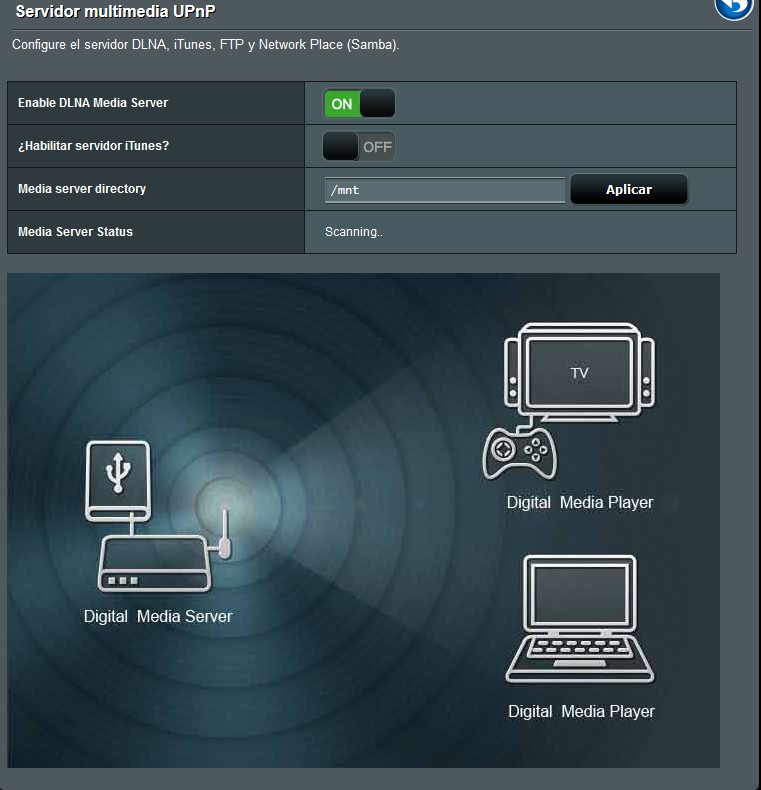Click the Aplicar button
This screenshot has width=761, height=790.
[629, 189]
